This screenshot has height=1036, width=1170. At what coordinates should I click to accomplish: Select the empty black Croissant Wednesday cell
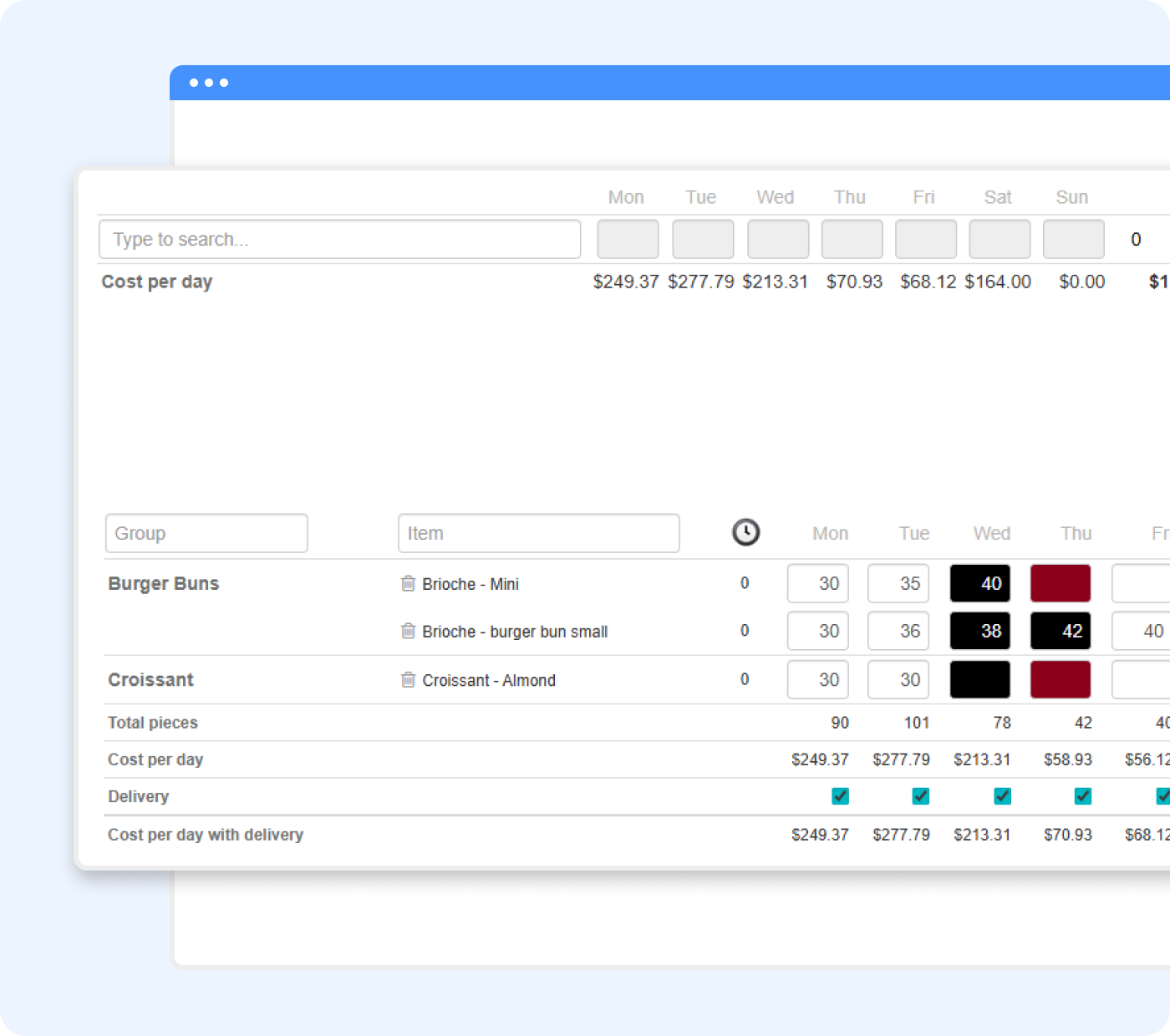(979, 679)
